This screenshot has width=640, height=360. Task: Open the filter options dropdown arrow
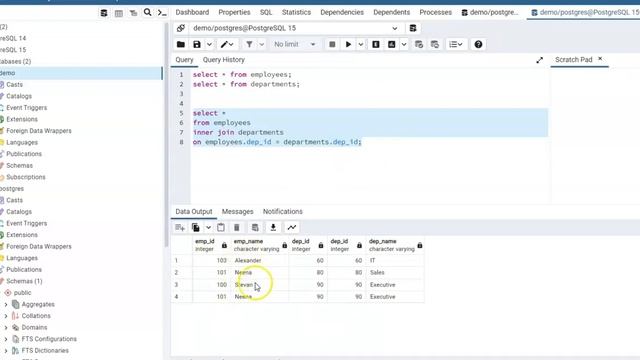point(262,44)
